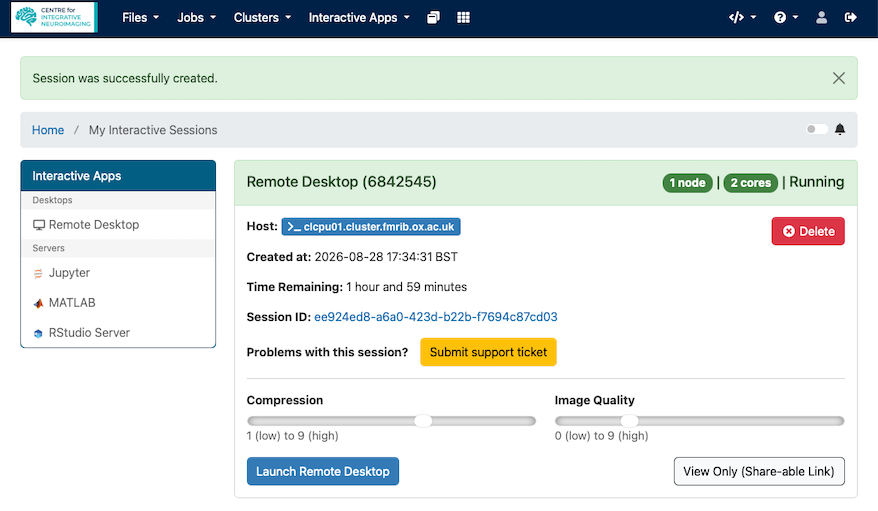The width and height of the screenshot is (878, 511).
Task: Open the Files menu
Action: pos(141,17)
